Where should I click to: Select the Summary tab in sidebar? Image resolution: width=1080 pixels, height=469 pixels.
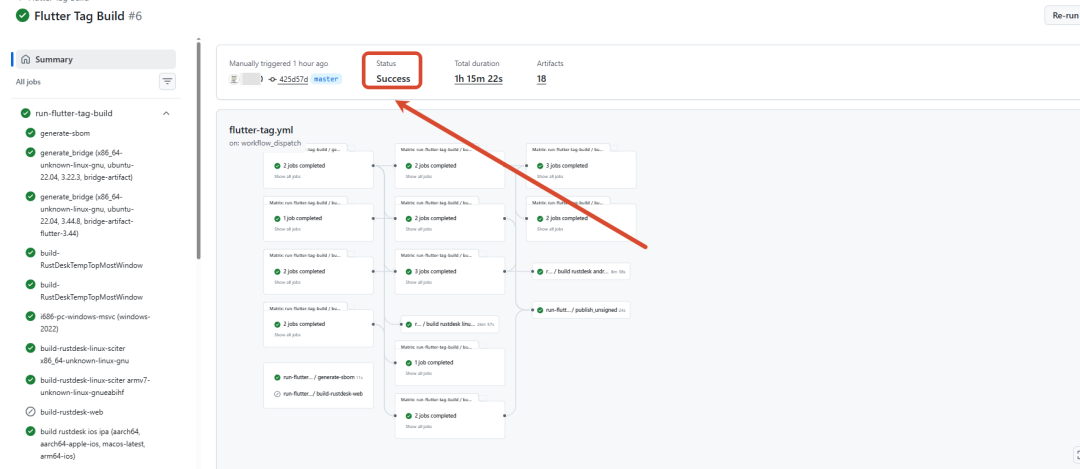96,59
